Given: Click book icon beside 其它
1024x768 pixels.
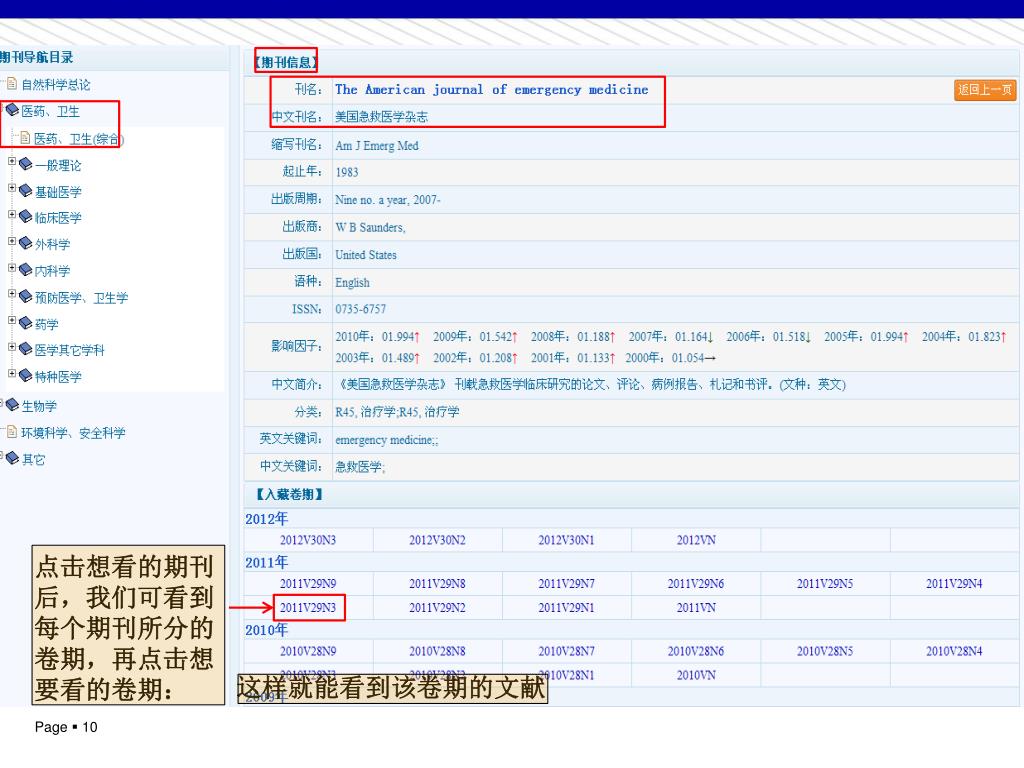Looking at the screenshot, I should 12,458.
